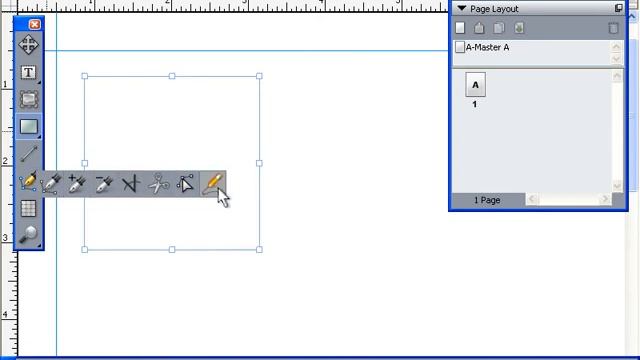The image size is (640, 360).
Task: Click the box's bottom-right resize handle
Action: coord(259,250)
